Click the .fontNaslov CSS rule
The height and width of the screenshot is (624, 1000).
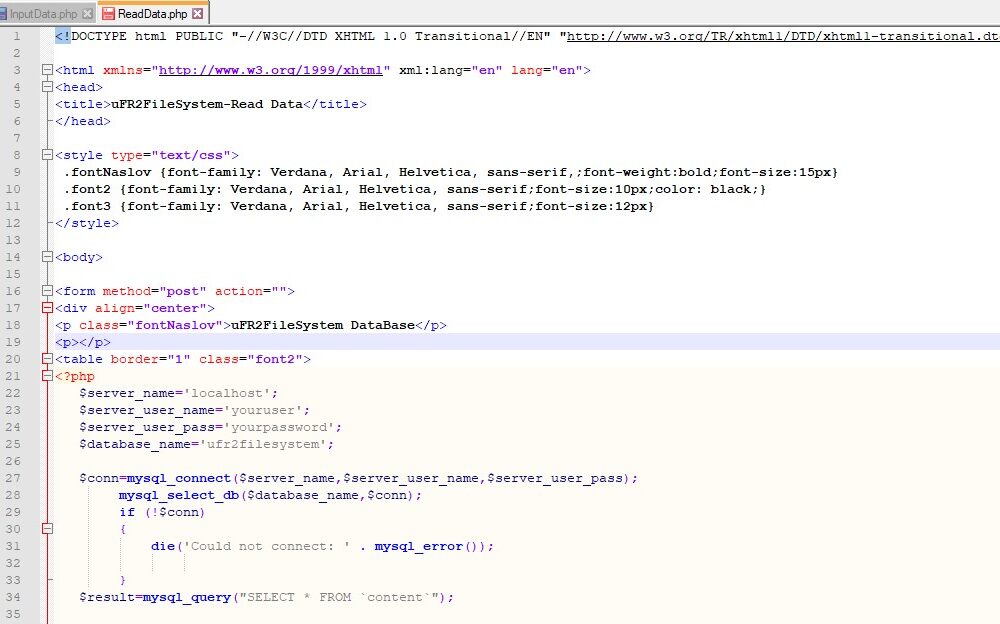450,172
